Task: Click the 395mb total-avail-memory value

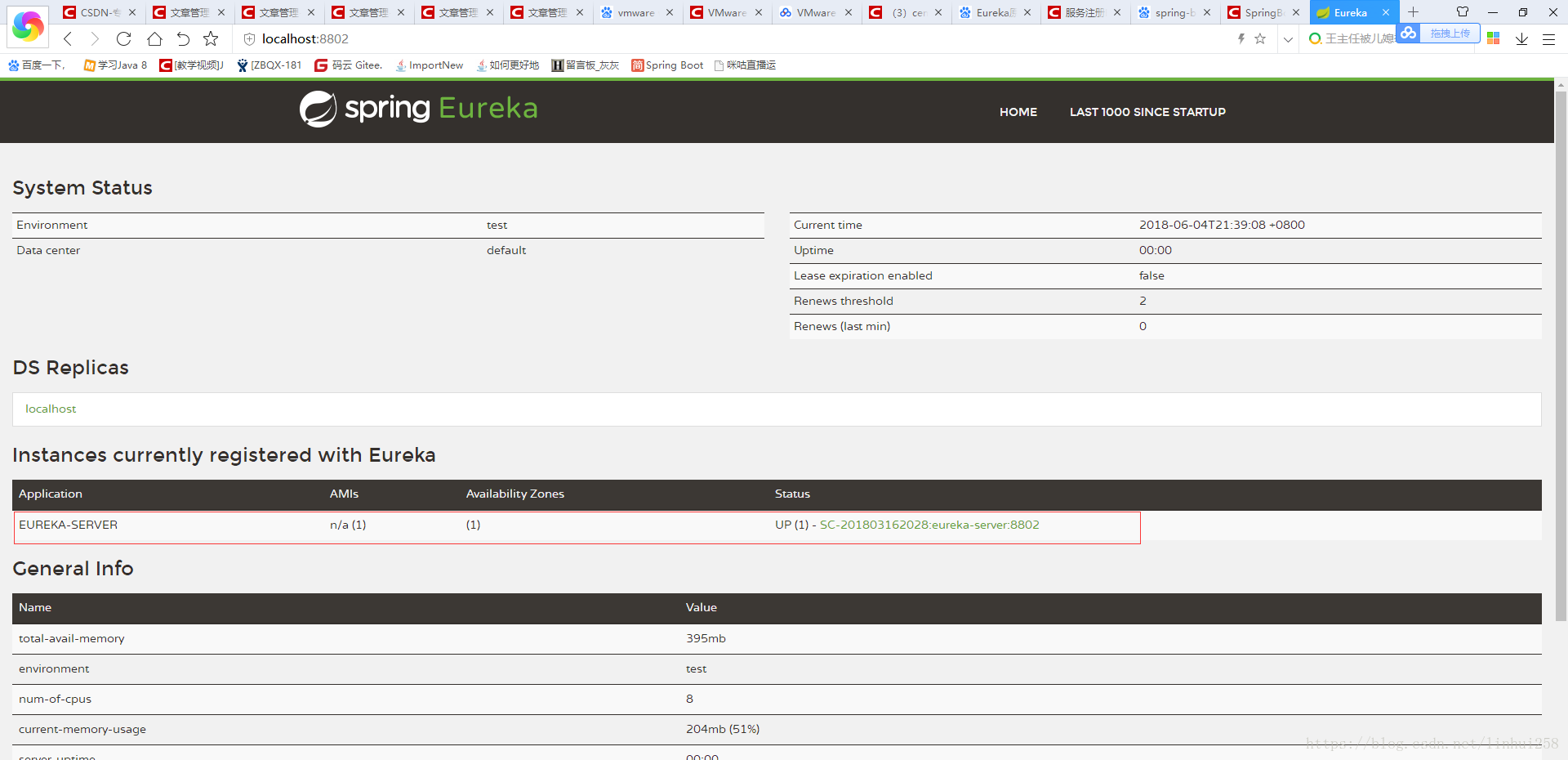Action: [x=706, y=638]
